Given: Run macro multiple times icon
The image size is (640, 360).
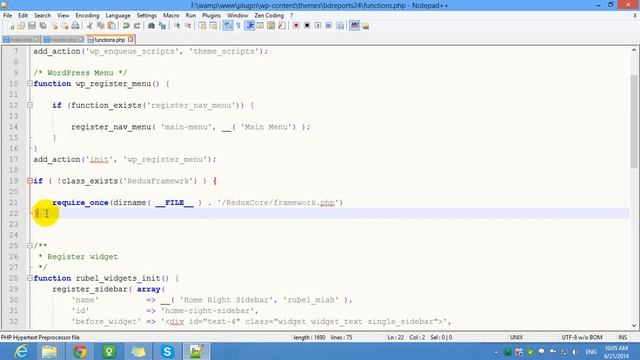Looking at the screenshot, I should pyautogui.click(x=329, y=26).
